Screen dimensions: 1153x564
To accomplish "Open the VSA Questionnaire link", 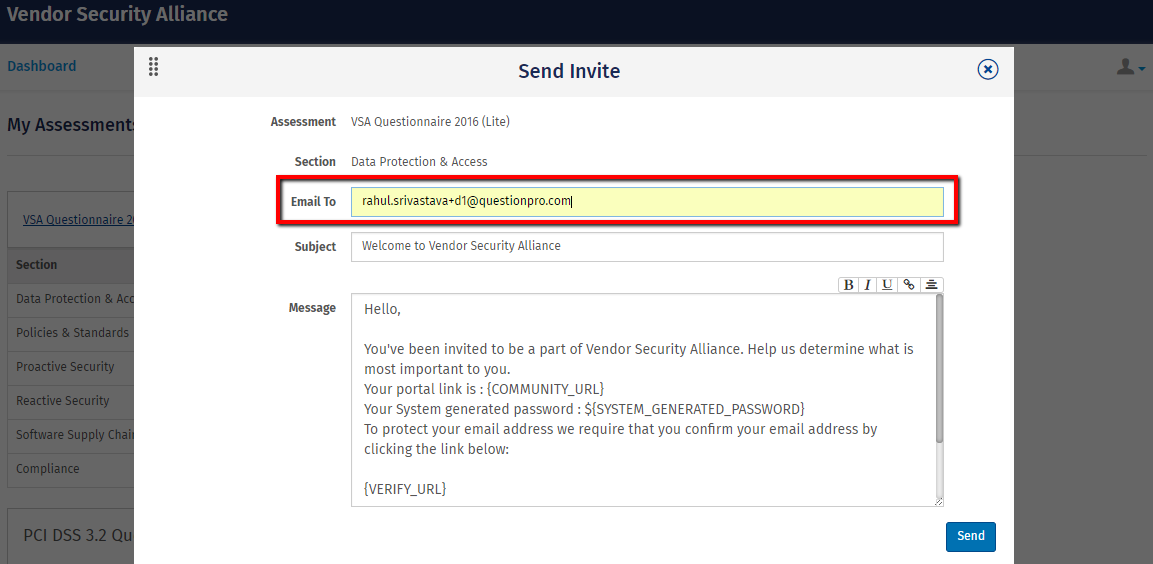I will coord(78,220).
